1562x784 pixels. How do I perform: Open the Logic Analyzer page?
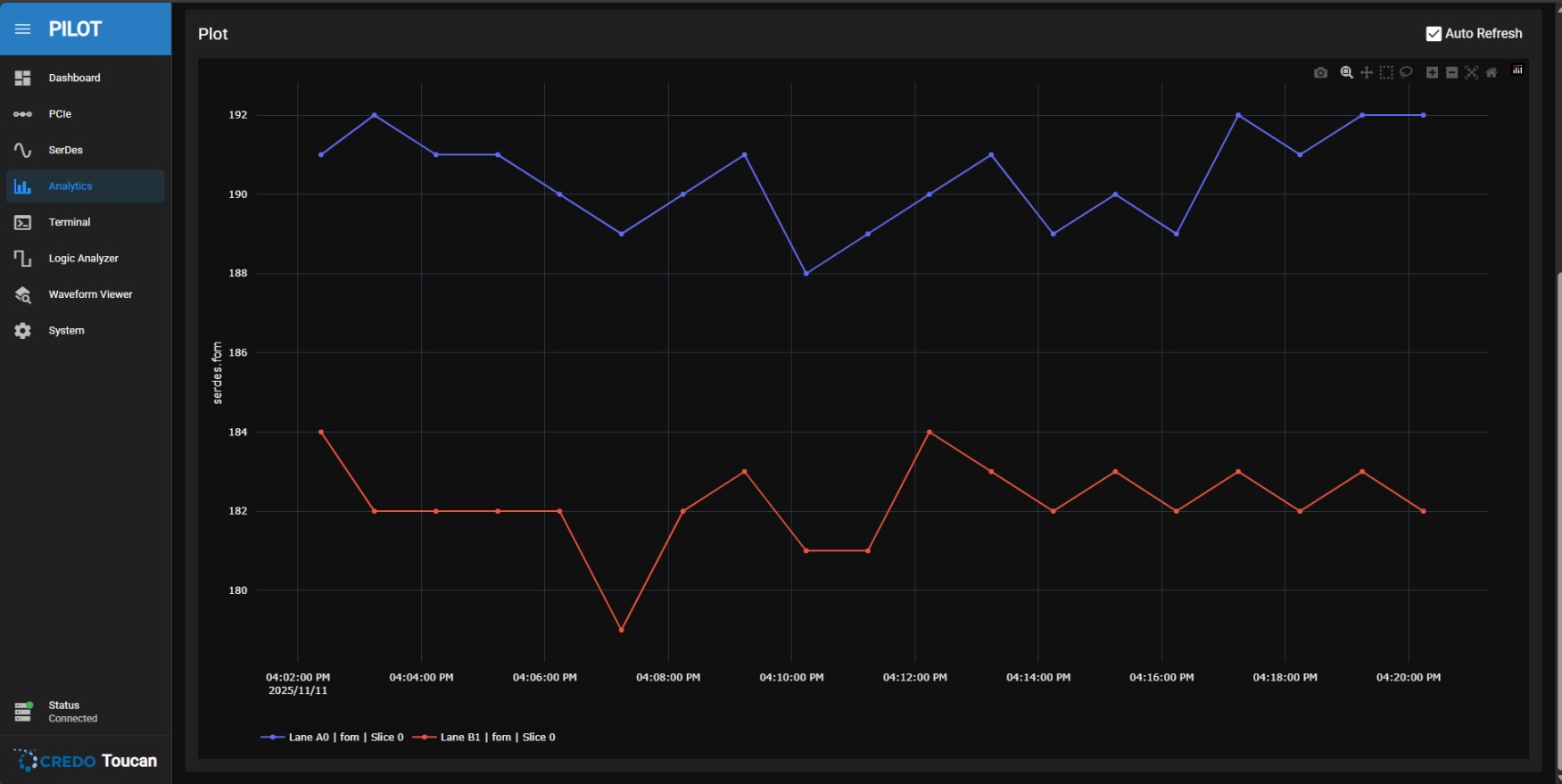click(83, 258)
